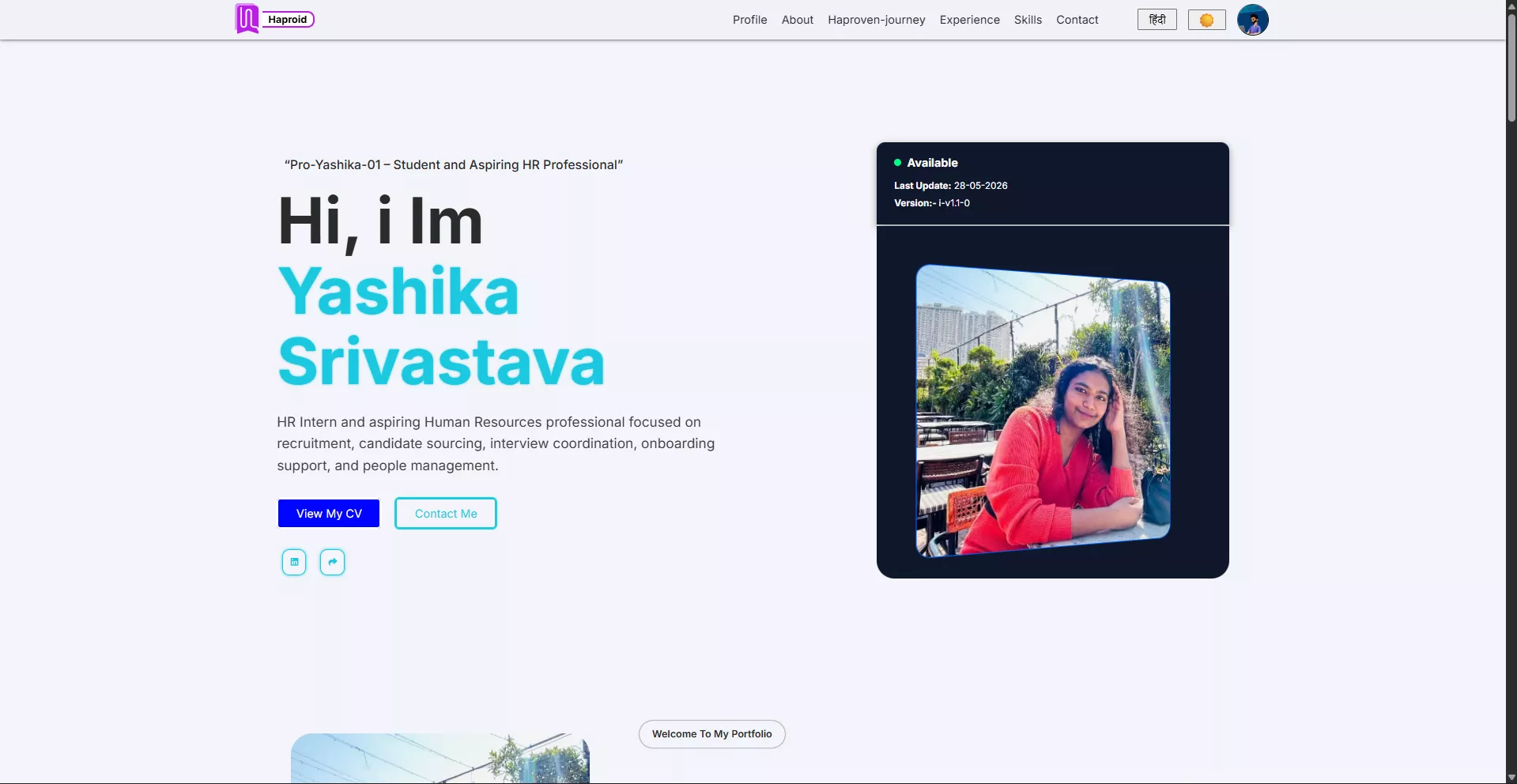Click the HR Intern description paragraph
1517x784 pixels.
(496, 443)
